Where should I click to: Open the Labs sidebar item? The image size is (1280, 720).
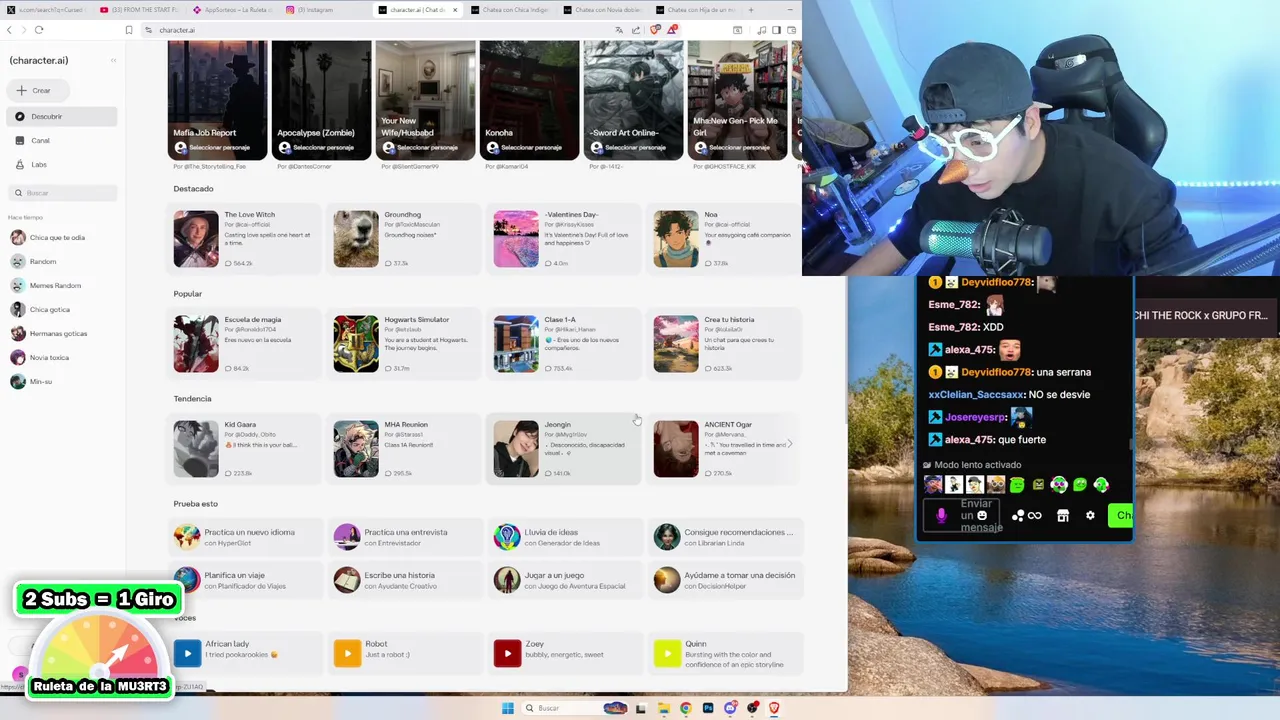pos(62,164)
